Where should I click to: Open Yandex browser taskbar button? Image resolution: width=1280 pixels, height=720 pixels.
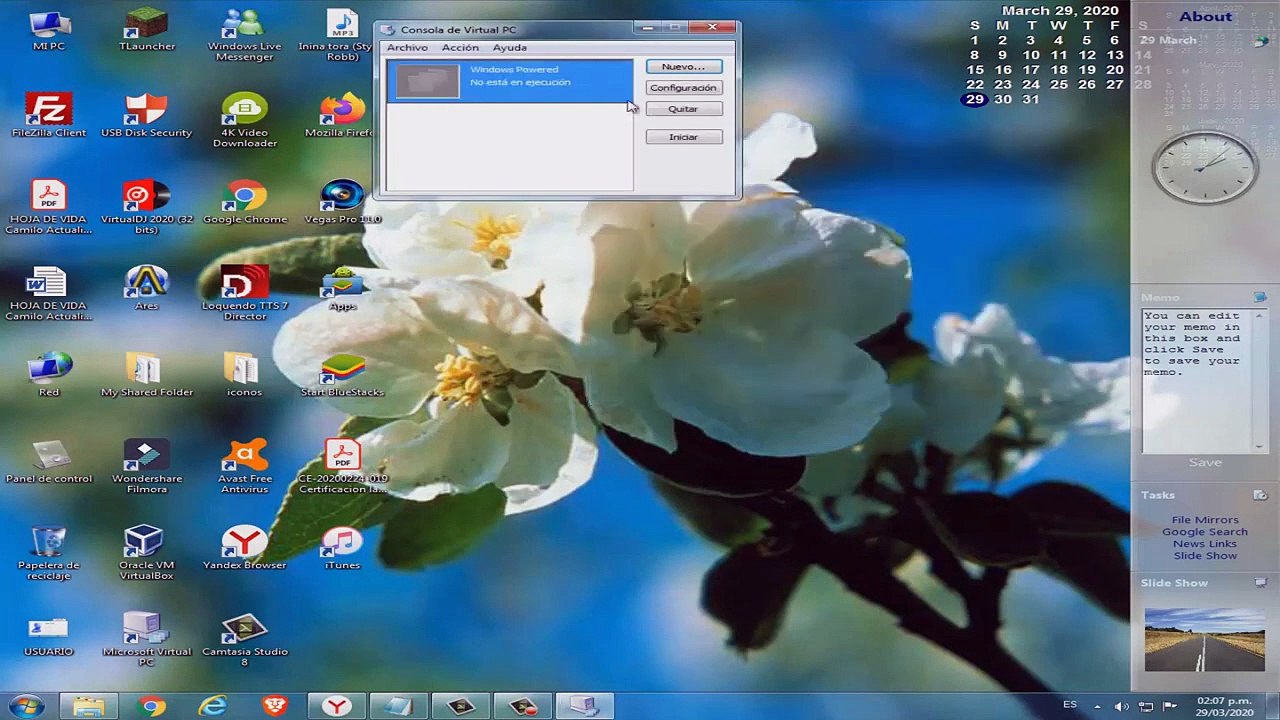pyautogui.click(x=336, y=706)
